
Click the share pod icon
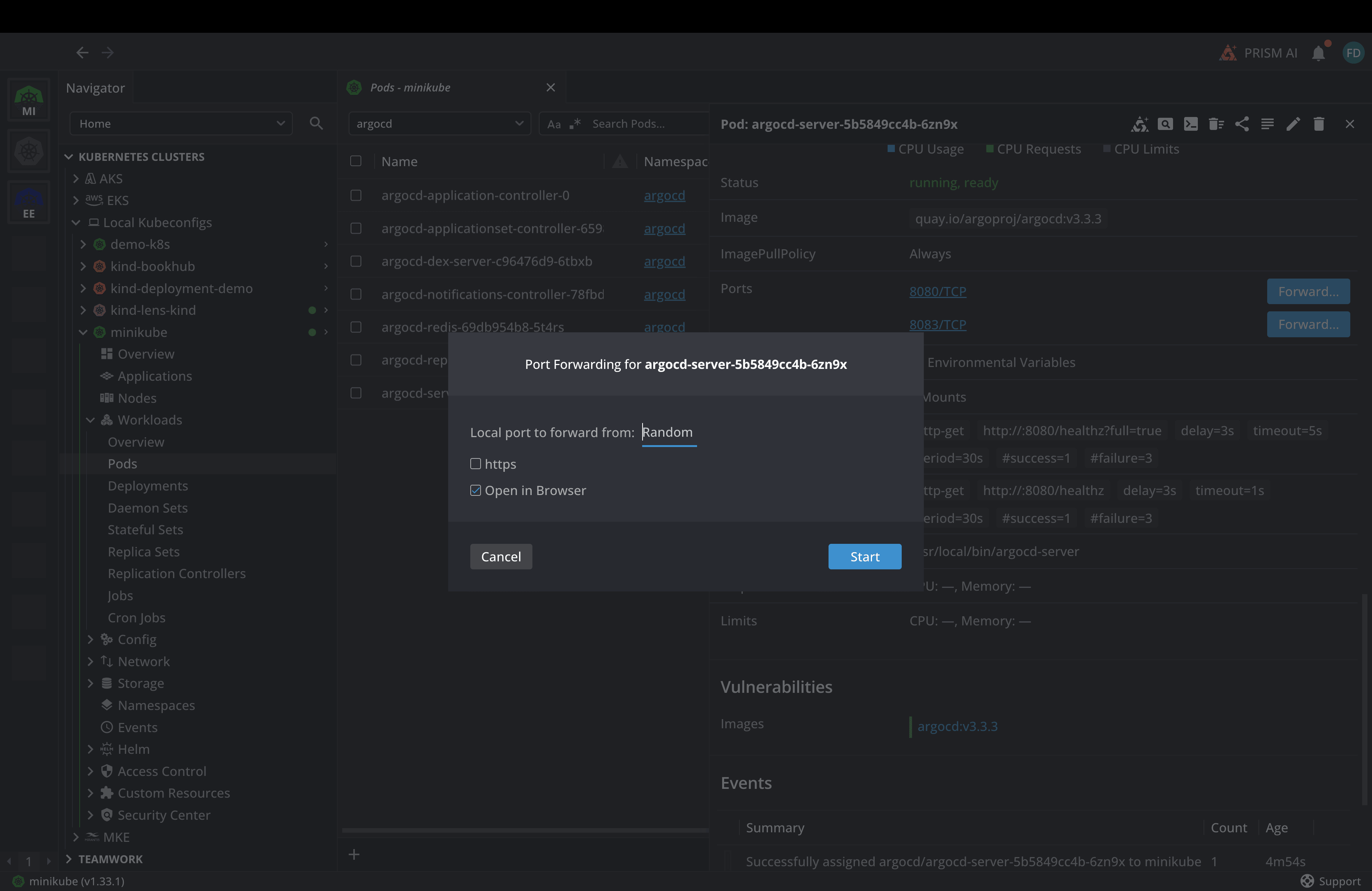point(1242,124)
